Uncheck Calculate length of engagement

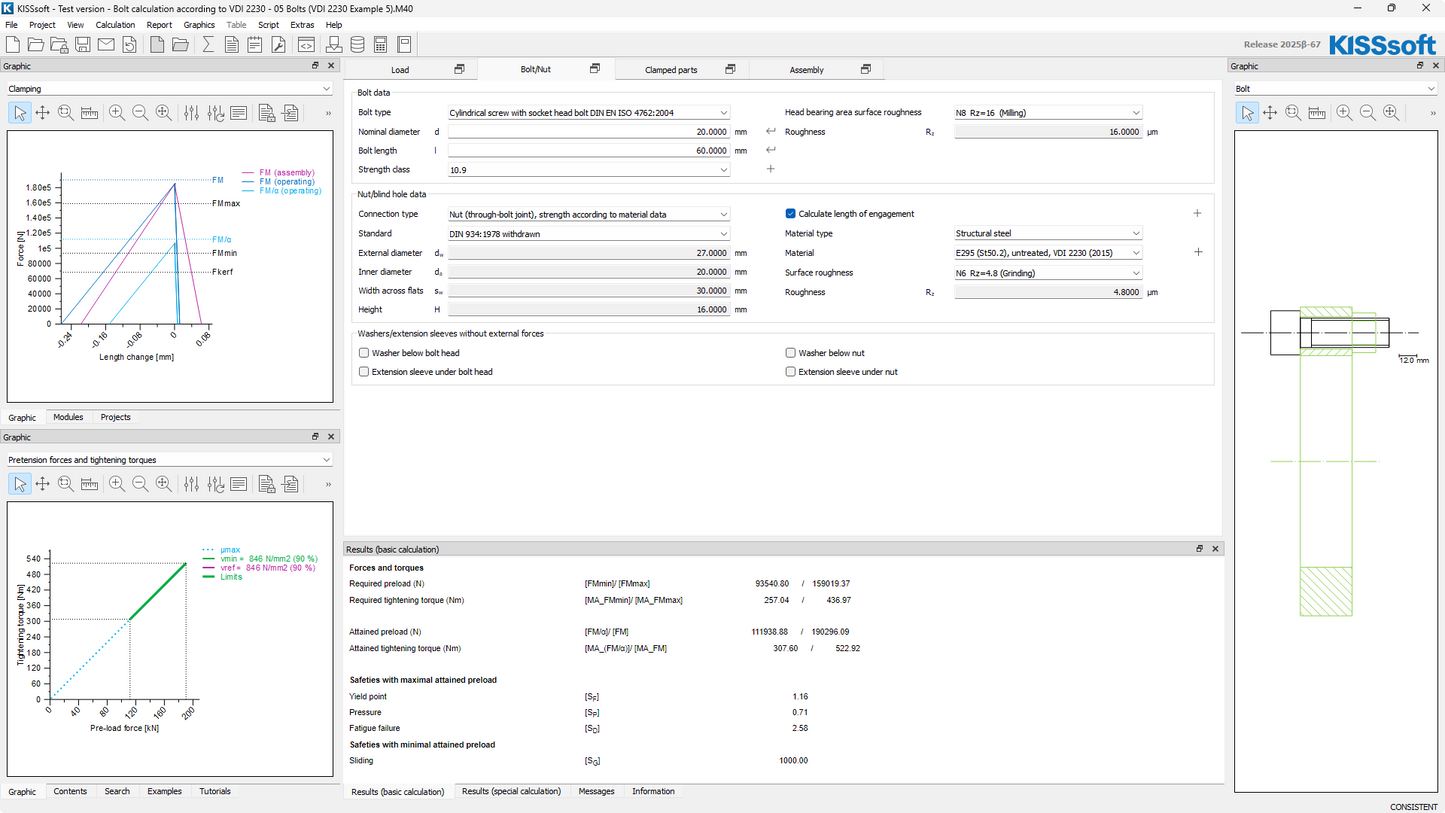791,214
